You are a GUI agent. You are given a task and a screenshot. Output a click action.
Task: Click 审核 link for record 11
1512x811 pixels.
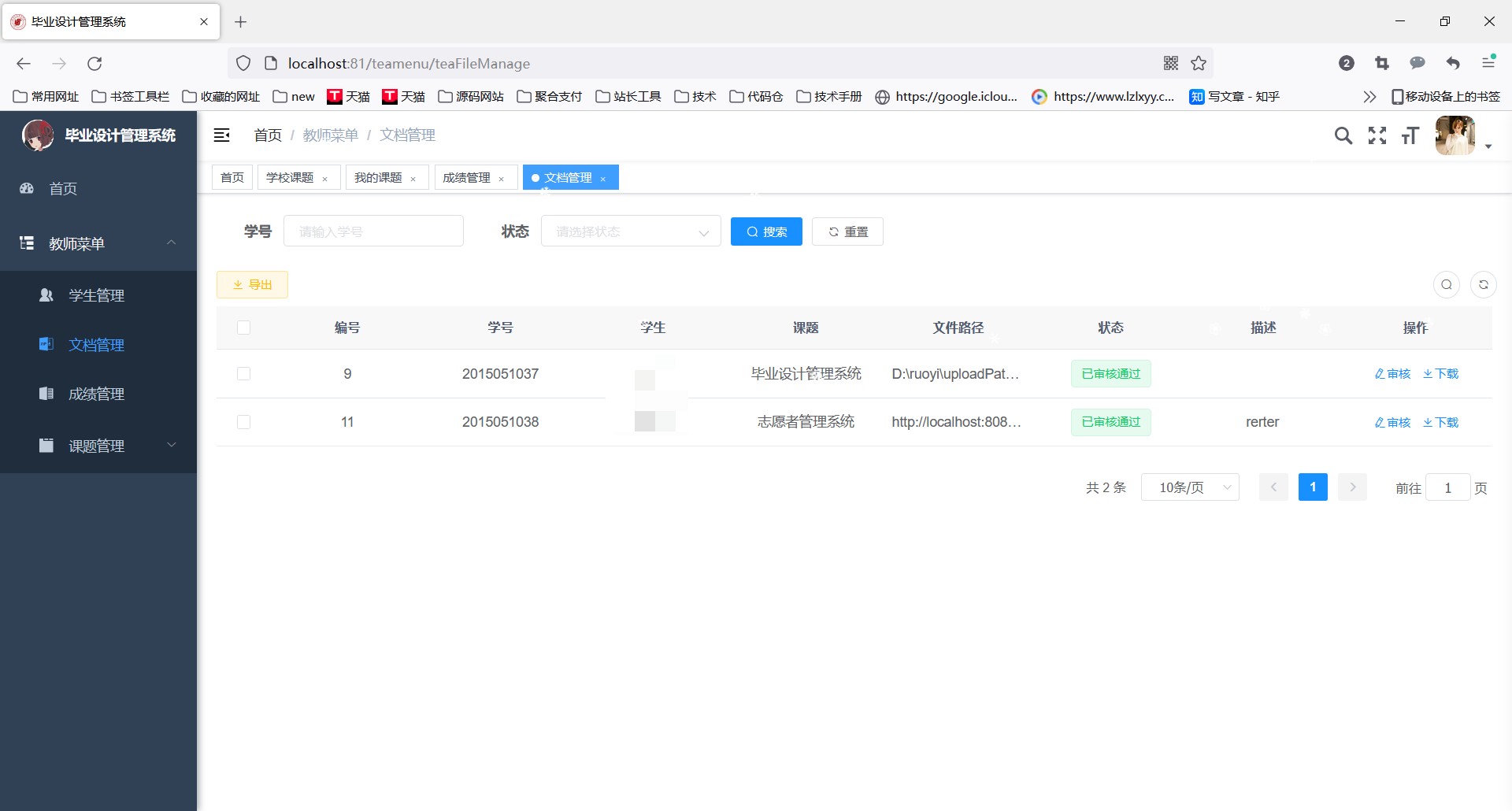click(x=1392, y=423)
